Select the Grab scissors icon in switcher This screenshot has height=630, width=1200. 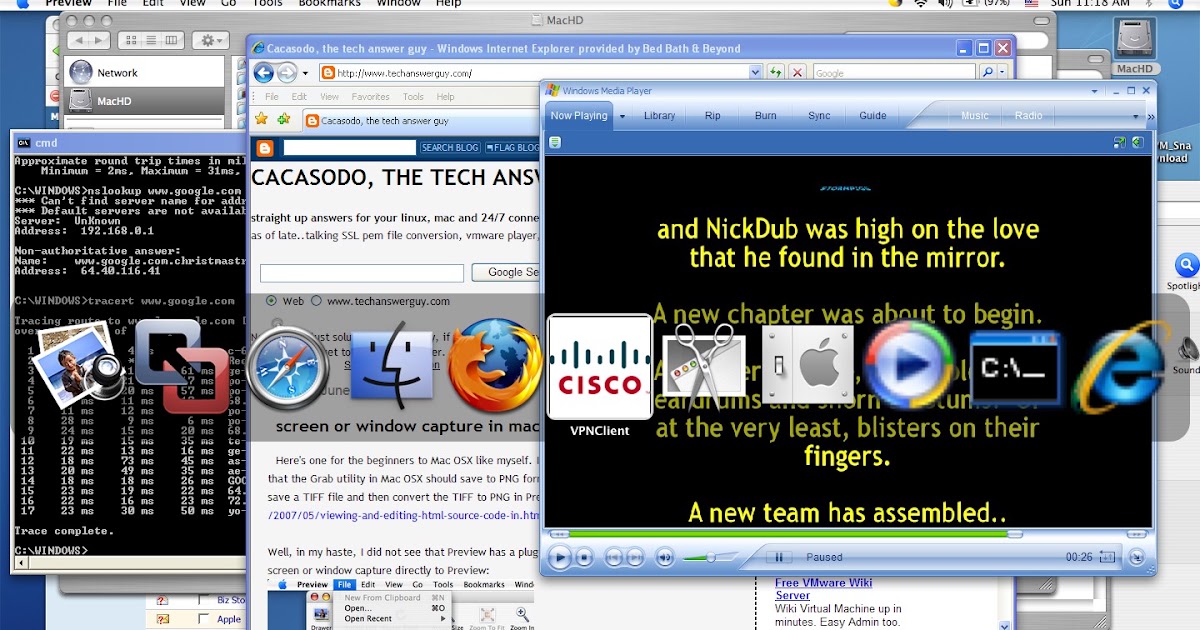(704, 366)
